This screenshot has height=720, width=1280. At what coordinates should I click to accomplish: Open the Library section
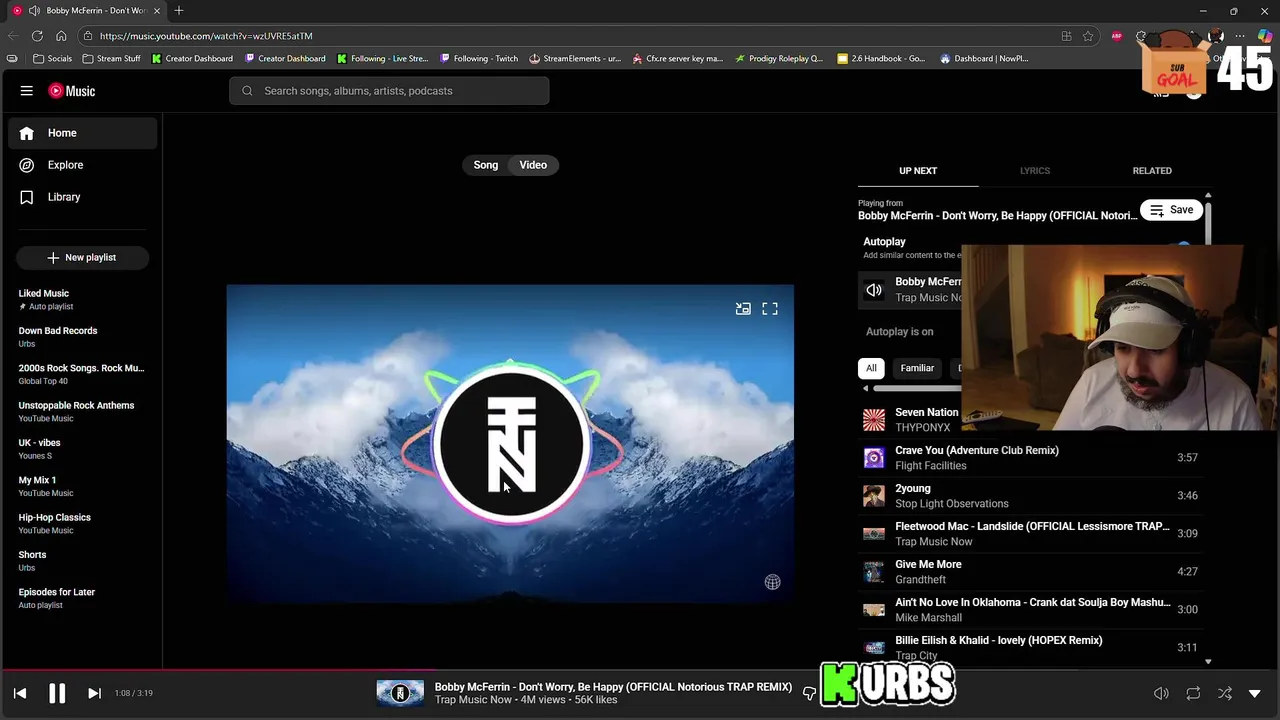(83, 197)
